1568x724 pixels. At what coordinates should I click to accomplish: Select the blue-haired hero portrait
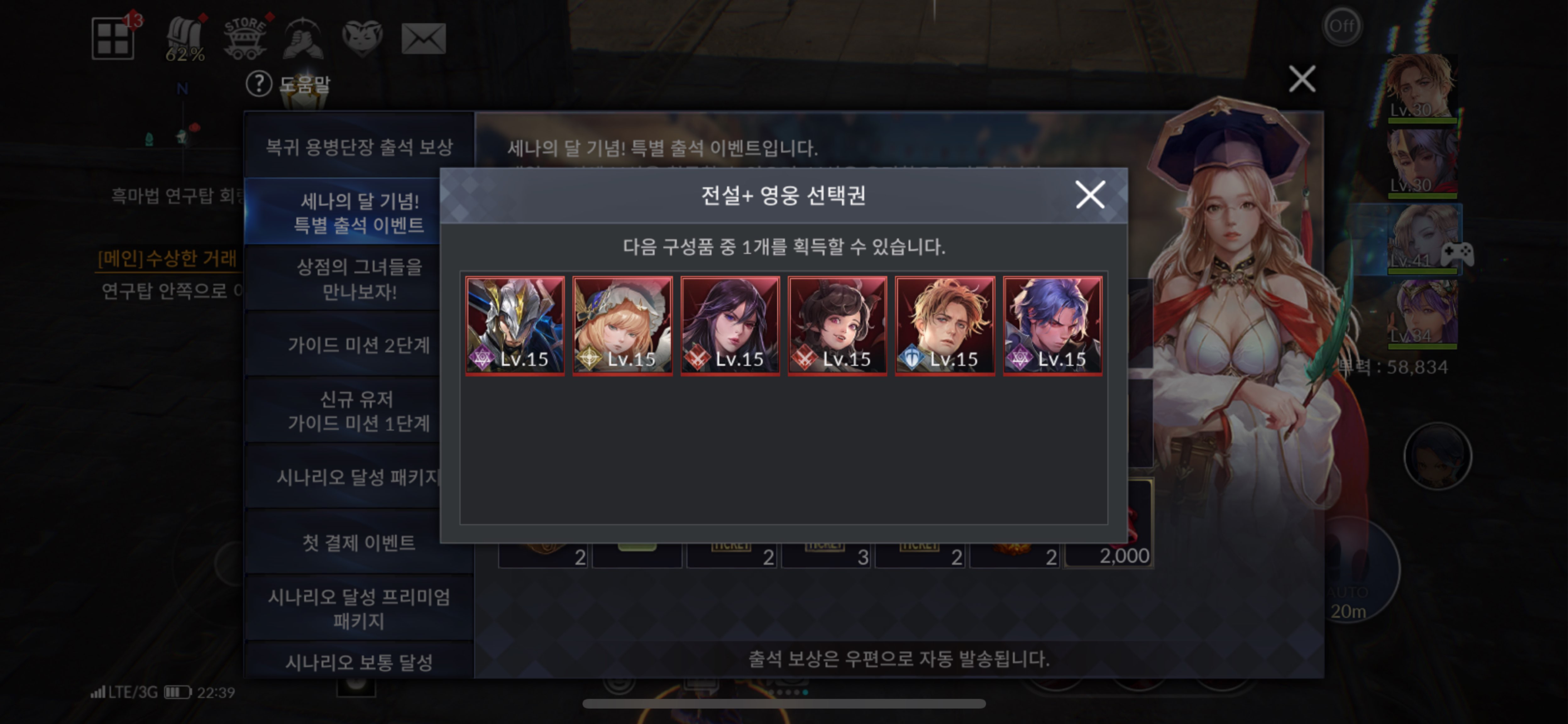(1053, 326)
